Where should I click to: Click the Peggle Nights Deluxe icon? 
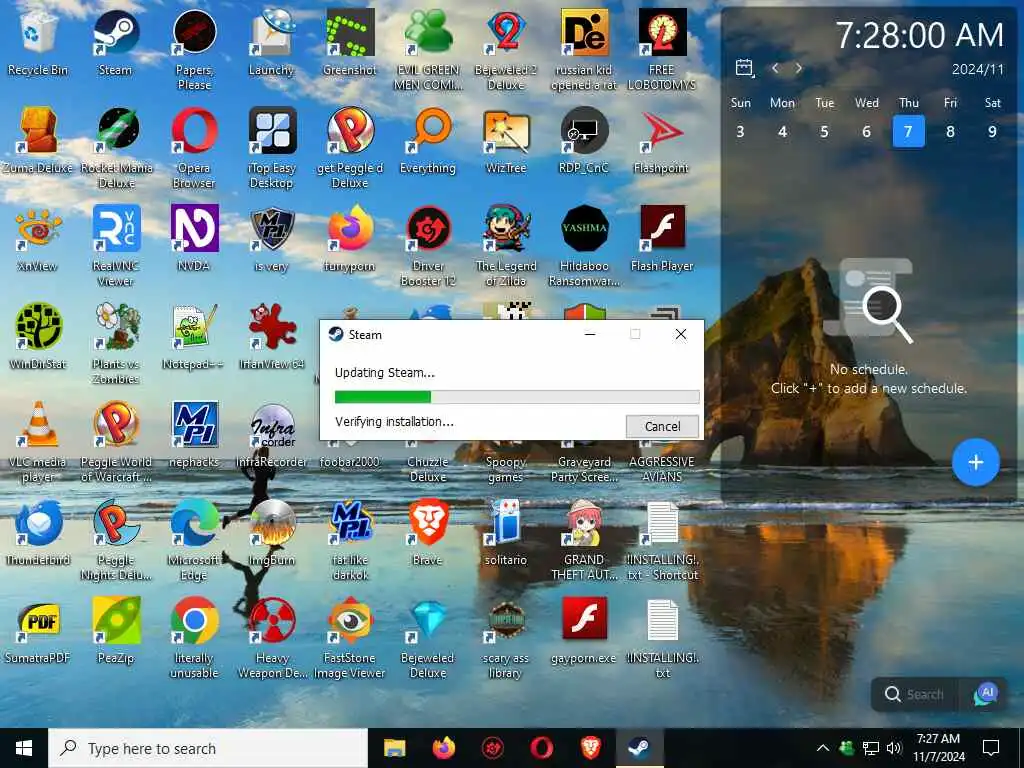click(116, 522)
